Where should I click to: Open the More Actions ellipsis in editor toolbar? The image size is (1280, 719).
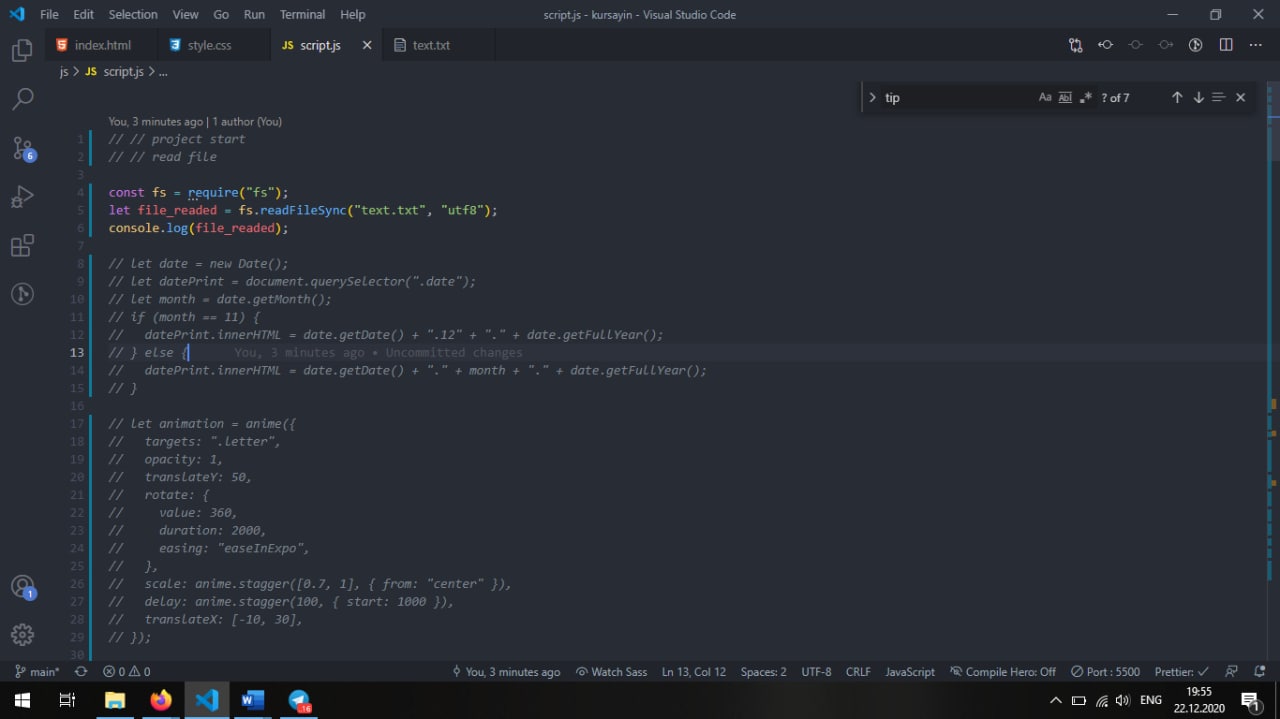coord(1256,45)
